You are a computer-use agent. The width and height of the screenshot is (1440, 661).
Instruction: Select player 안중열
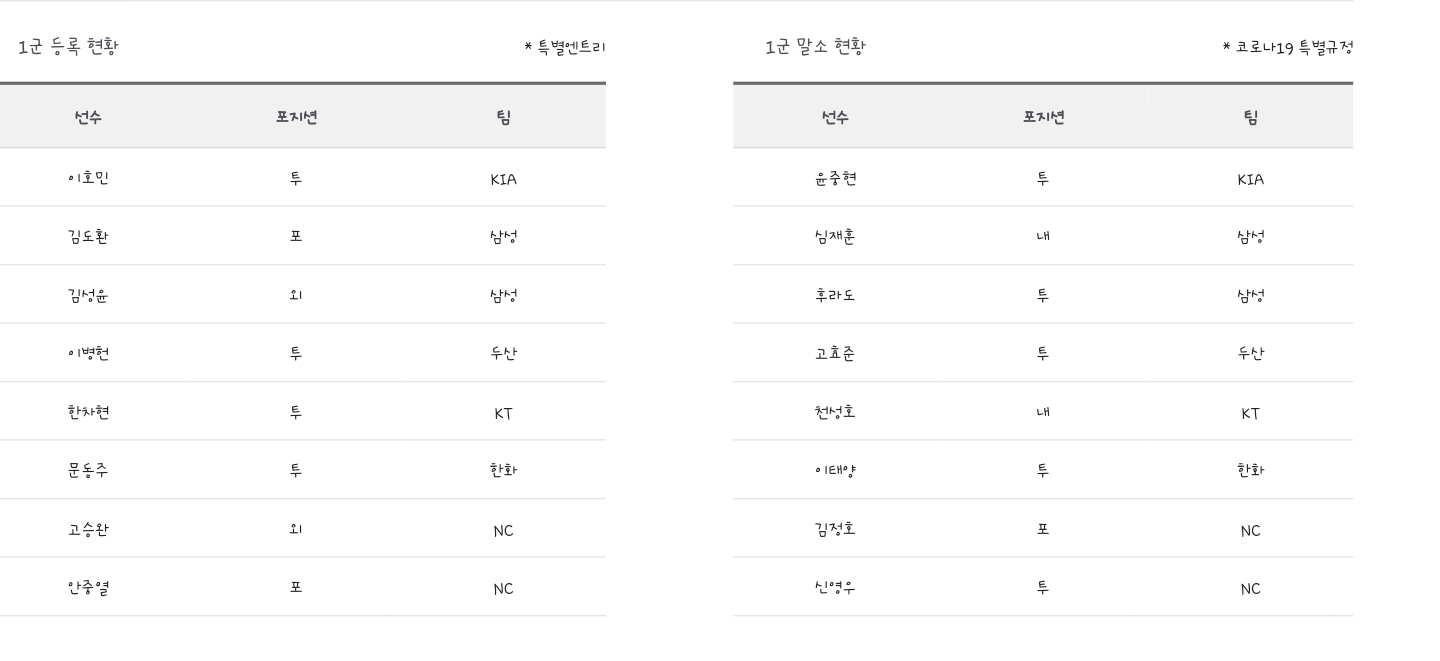88,587
